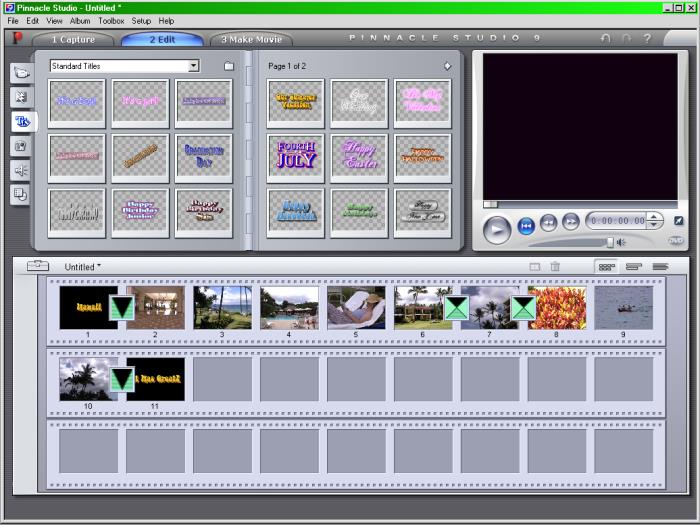Screen dimensions: 700x525
Task: Select storyboard clip 9 boat on water
Action: point(624,308)
